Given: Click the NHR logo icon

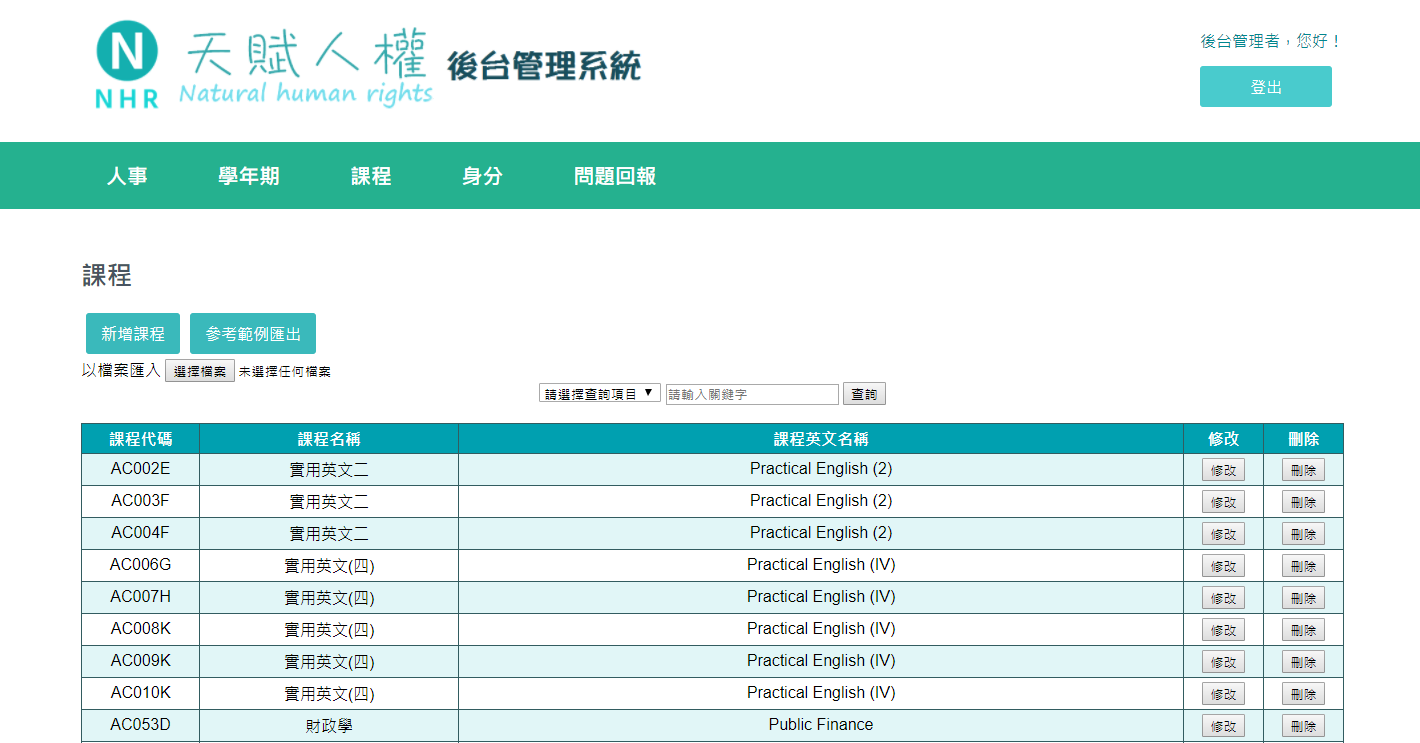Looking at the screenshot, I should (x=127, y=64).
